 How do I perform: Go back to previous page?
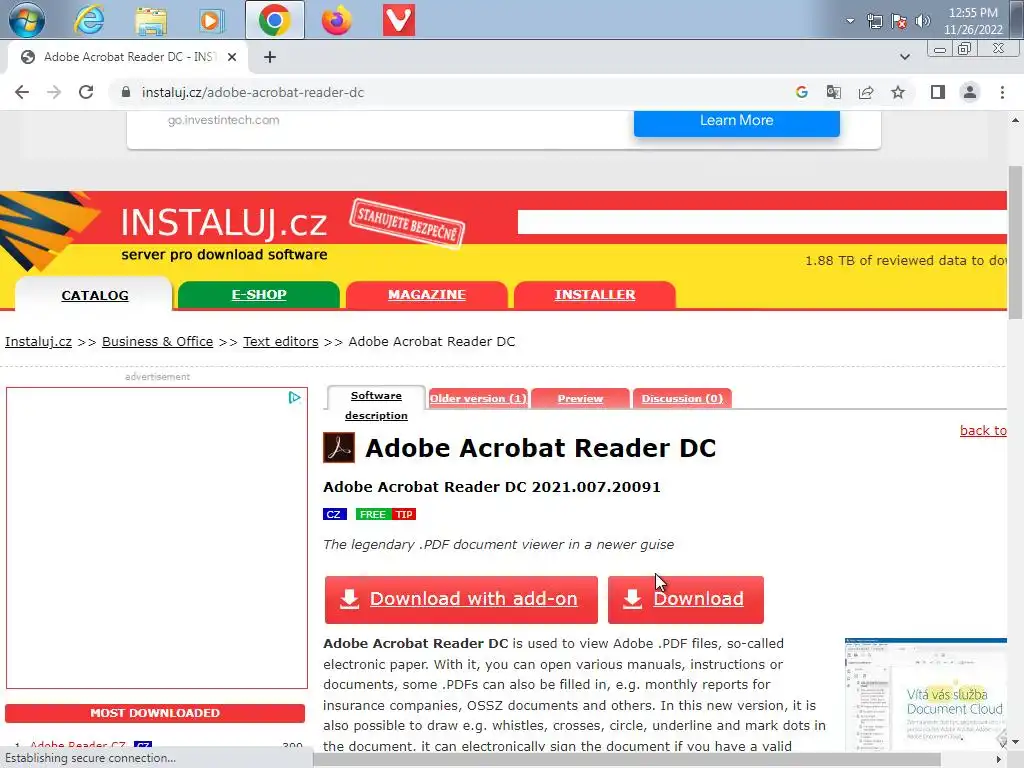[x=22, y=92]
